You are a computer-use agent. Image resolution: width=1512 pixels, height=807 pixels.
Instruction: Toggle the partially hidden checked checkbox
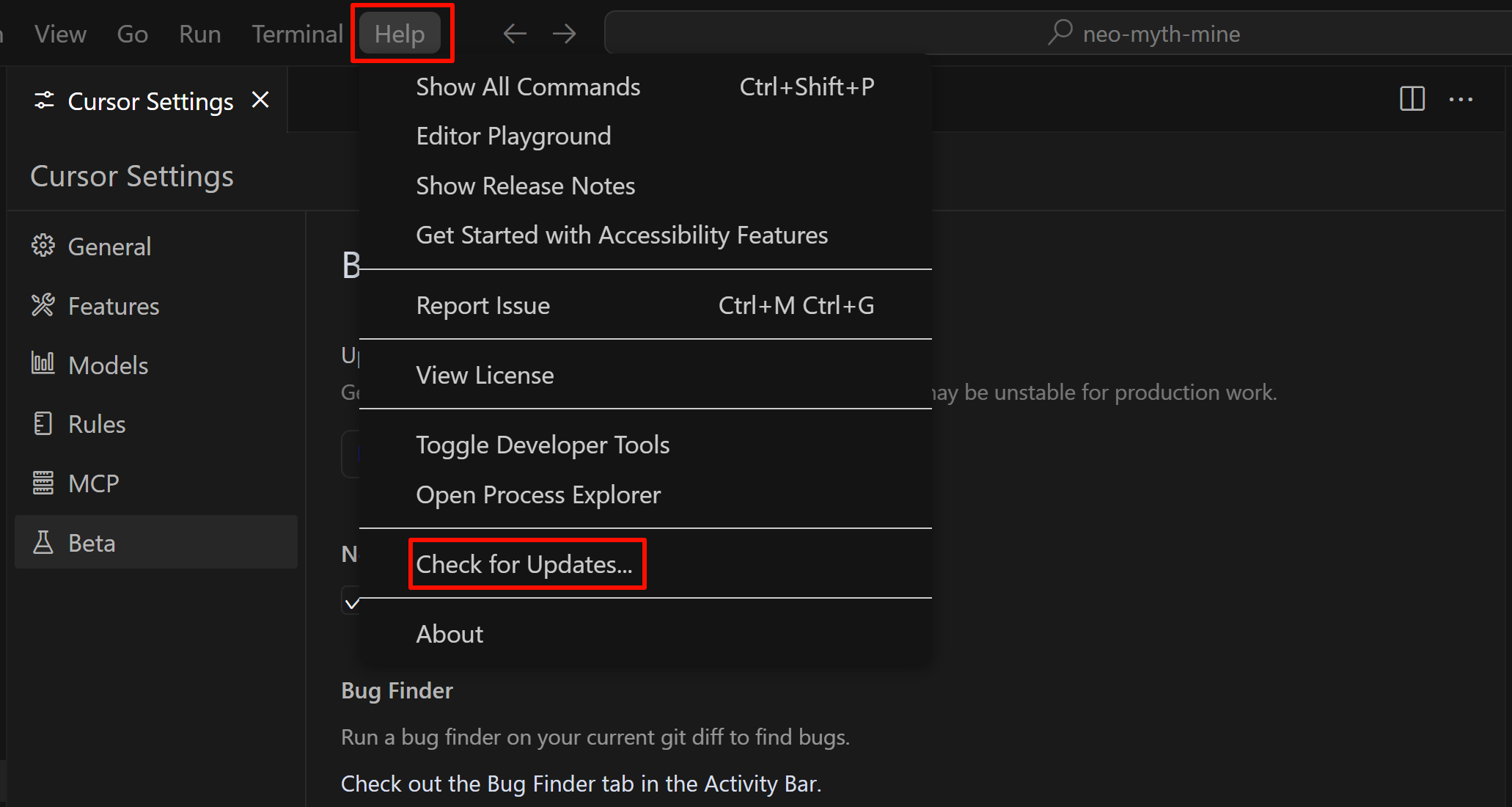(x=351, y=603)
